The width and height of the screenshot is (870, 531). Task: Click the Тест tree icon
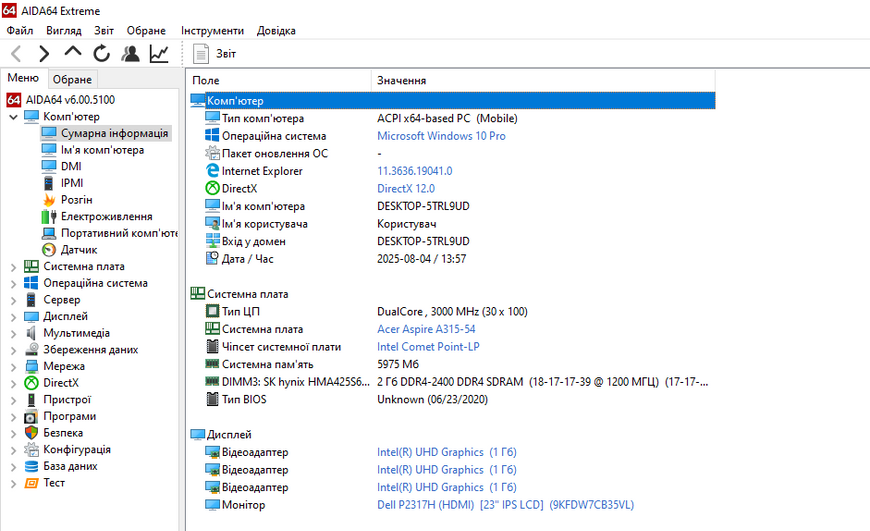tap(32, 483)
